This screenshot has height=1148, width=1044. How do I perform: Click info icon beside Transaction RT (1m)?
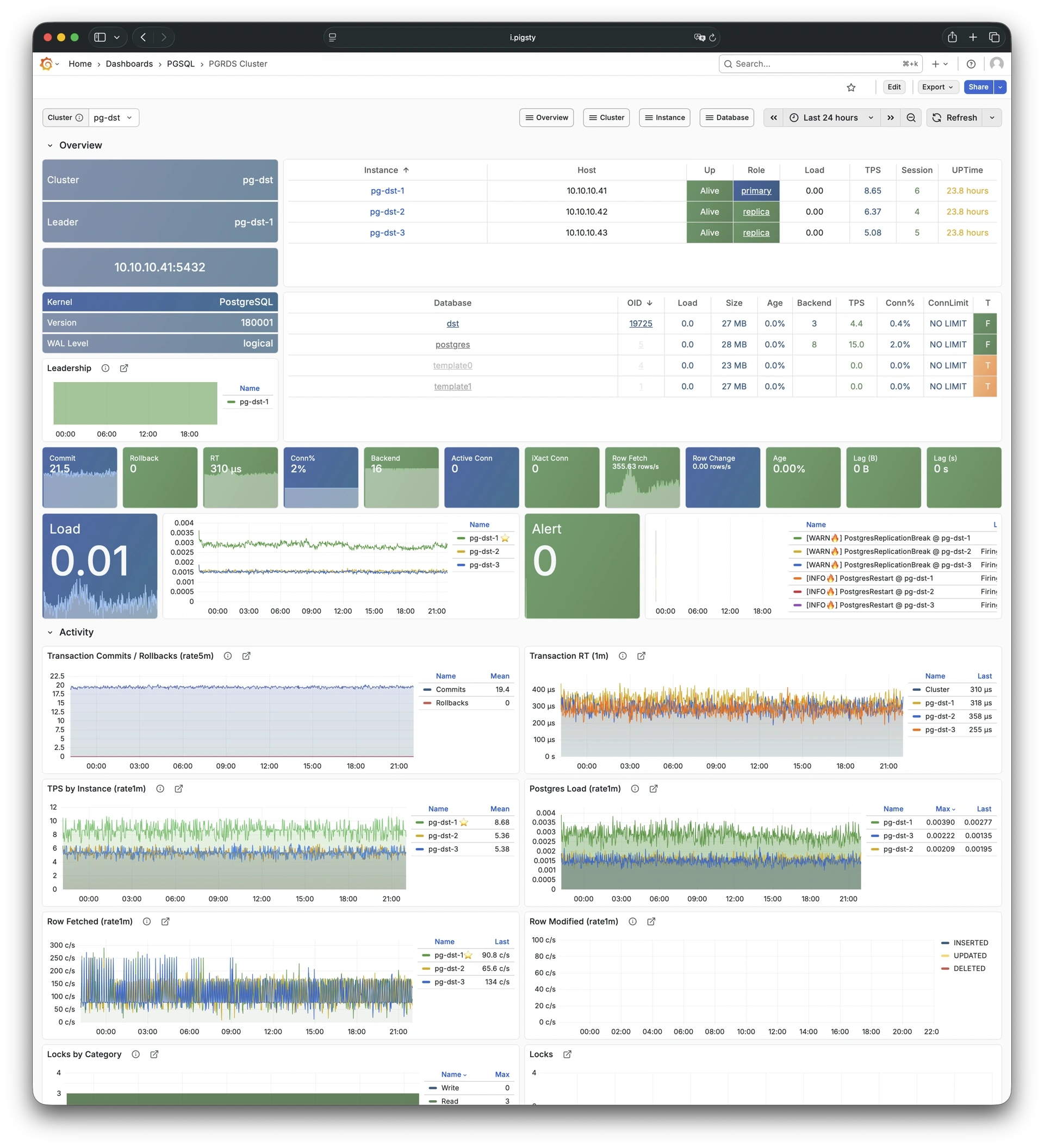click(623, 656)
